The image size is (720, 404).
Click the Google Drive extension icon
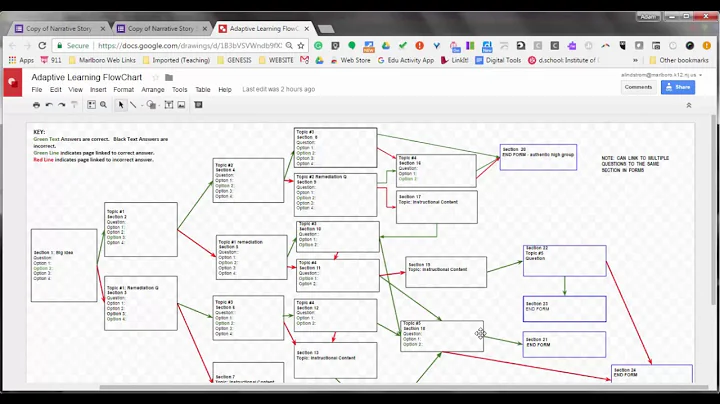point(386,45)
